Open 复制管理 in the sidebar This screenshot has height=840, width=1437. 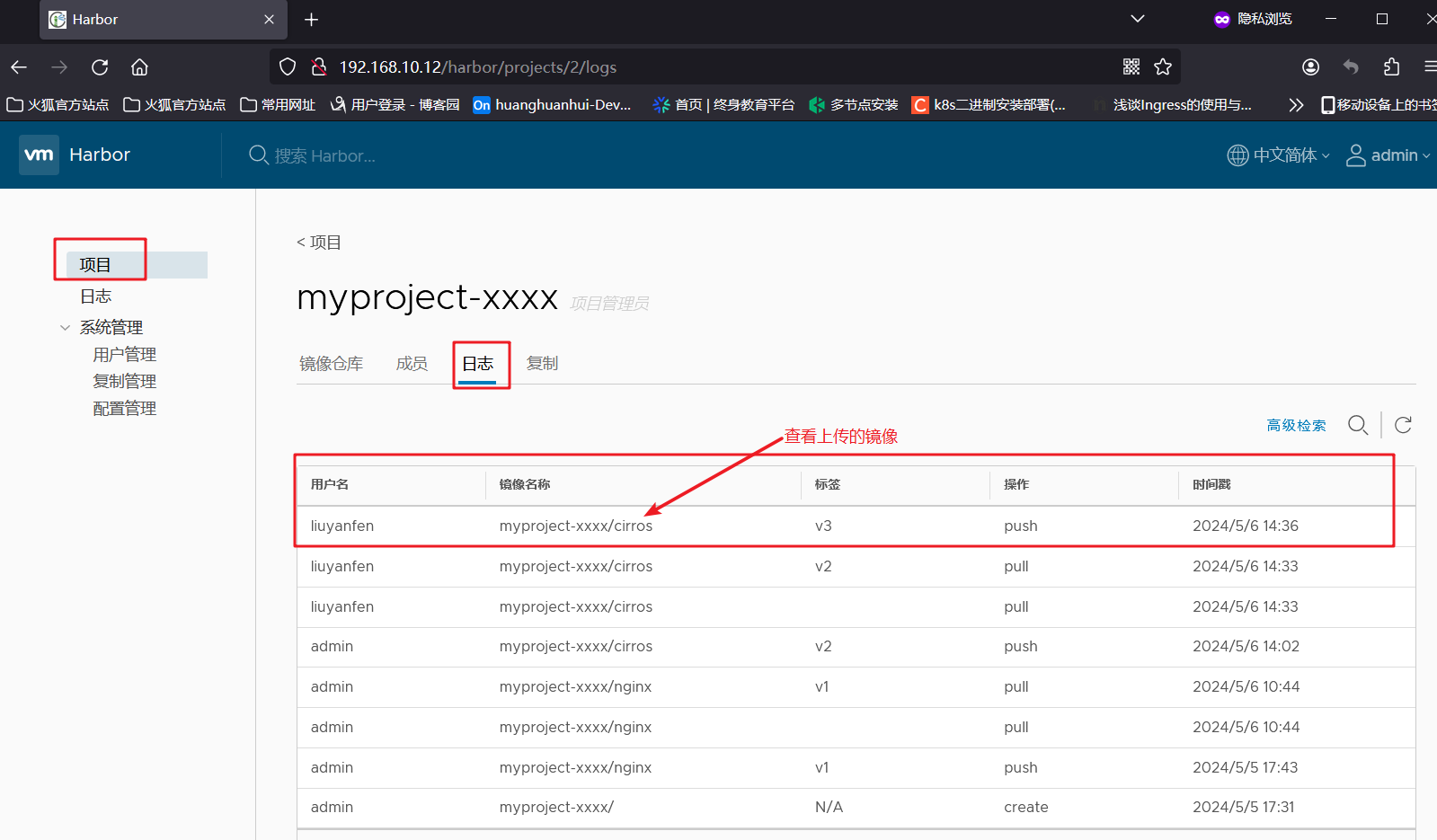pyautogui.click(x=124, y=382)
